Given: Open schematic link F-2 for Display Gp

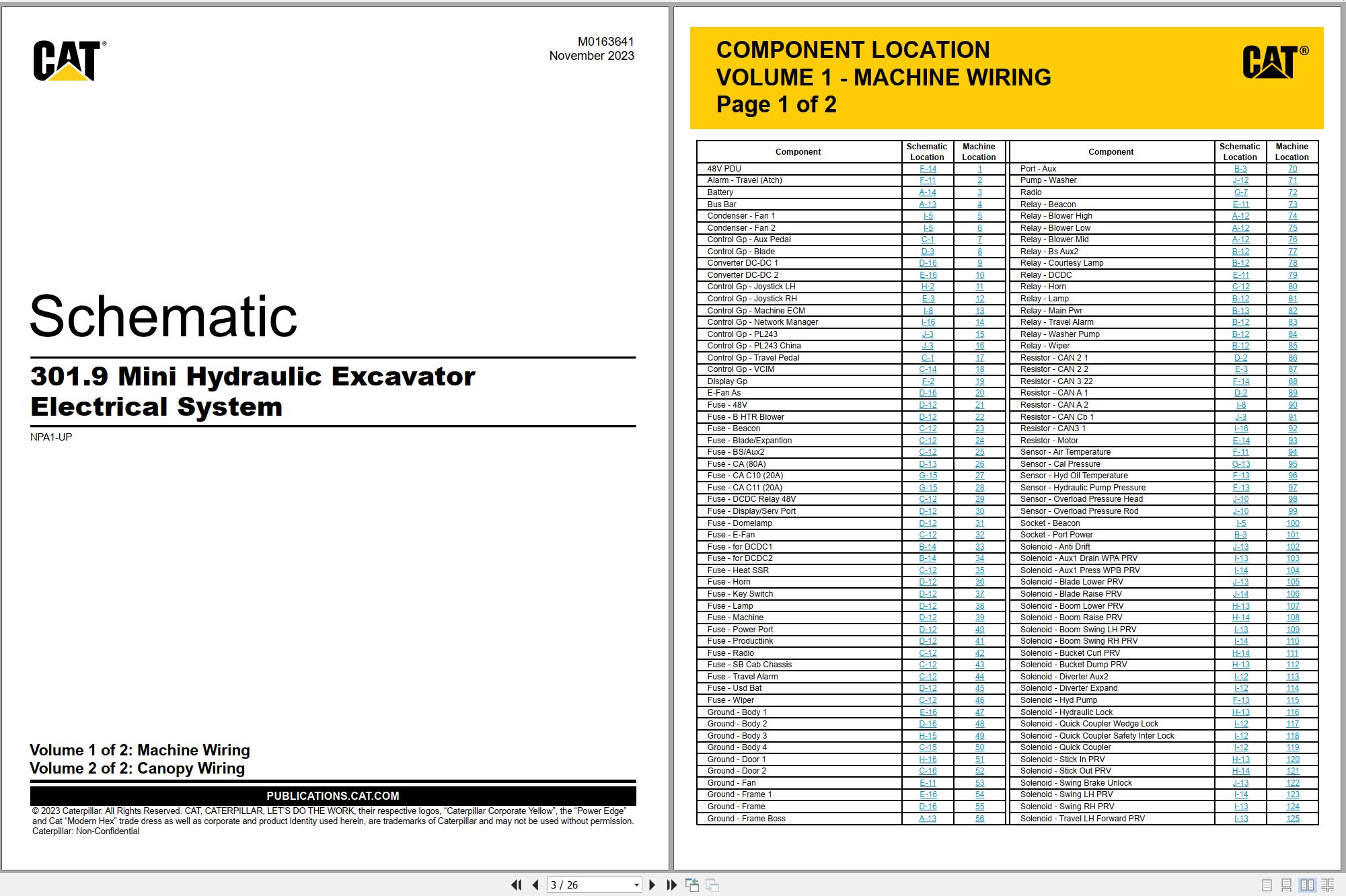Looking at the screenshot, I should 928,381.
